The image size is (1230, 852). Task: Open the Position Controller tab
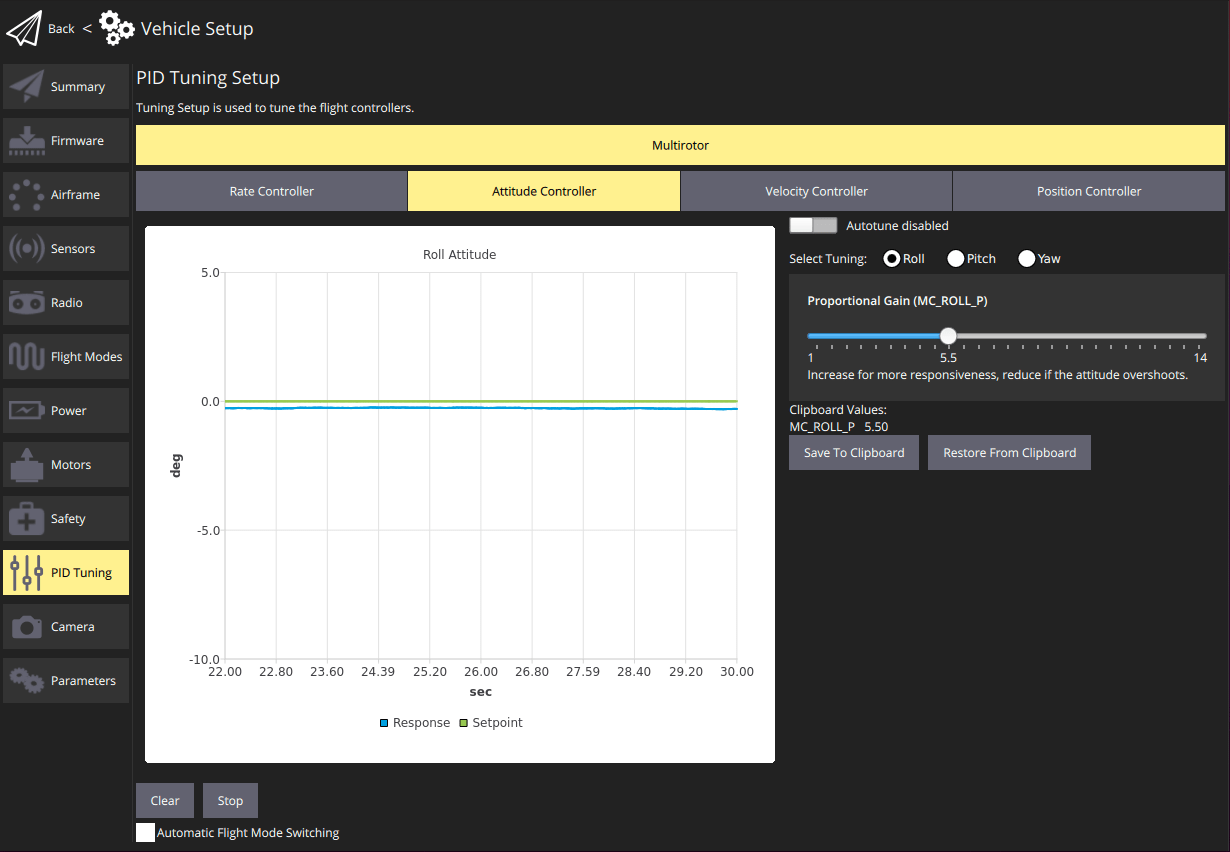click(1088, 191)
